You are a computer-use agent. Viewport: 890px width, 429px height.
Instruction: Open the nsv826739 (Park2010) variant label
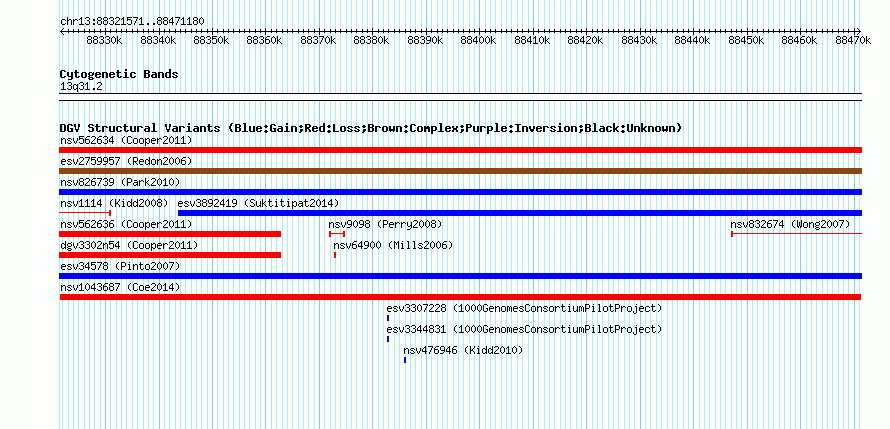pos(120,182)
